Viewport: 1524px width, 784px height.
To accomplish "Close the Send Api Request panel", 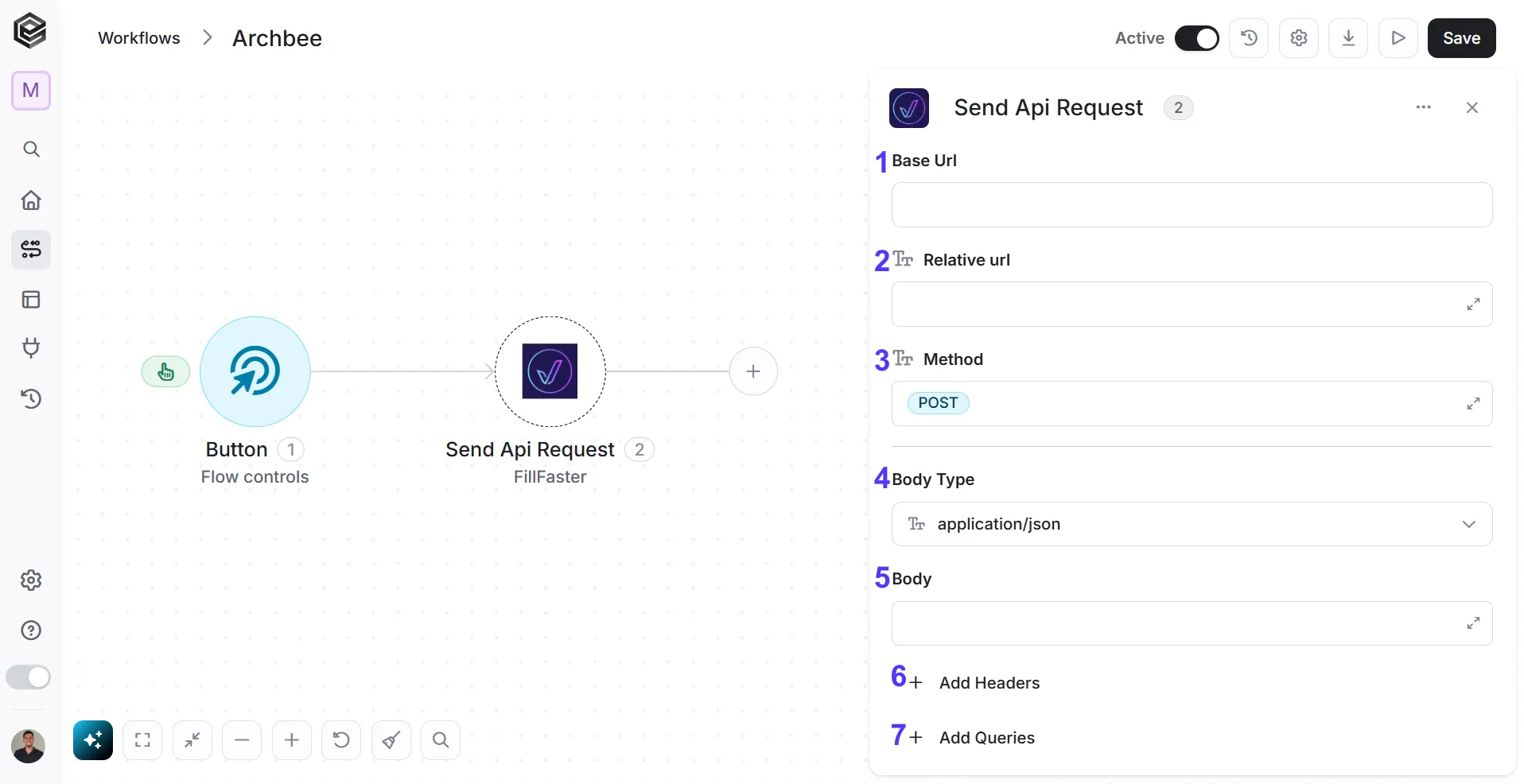I will pyautogui.click(x=1472, y=107).
